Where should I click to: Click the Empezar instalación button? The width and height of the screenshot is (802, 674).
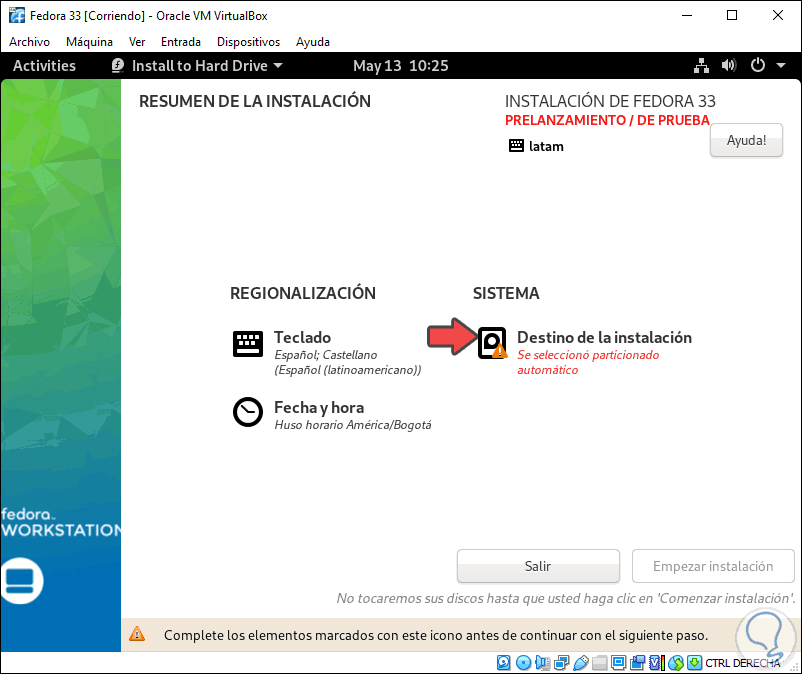(712, 566)
